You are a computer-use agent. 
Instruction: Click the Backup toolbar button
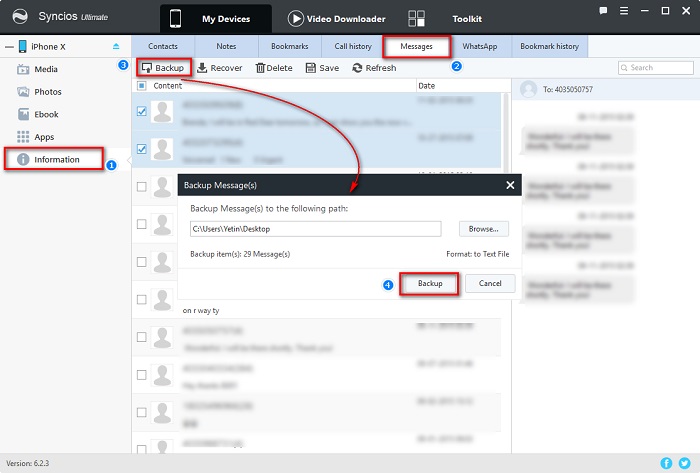coord(163,68)
